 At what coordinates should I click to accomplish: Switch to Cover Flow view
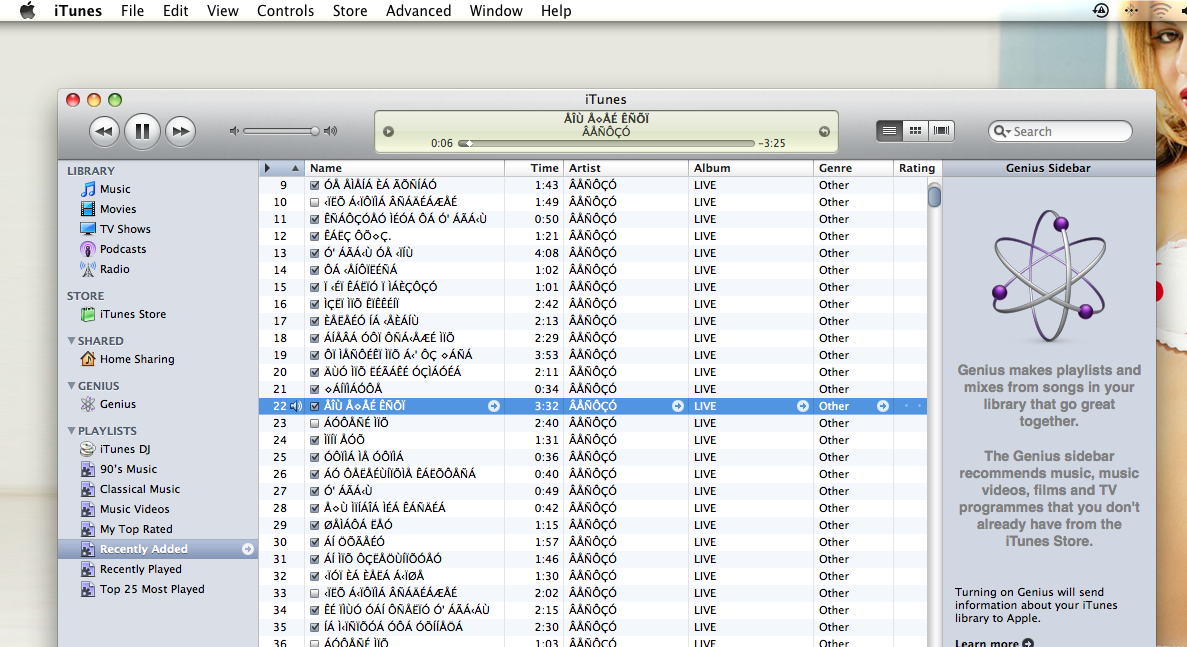(x=941, y=131)
